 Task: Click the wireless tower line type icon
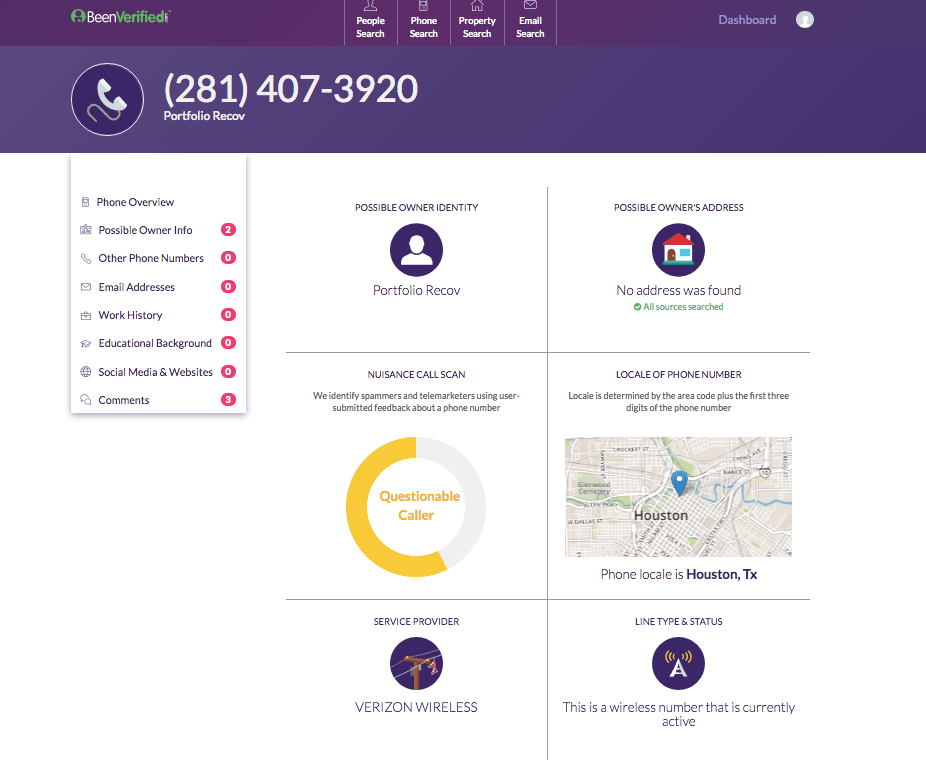[x=678, y=664]
